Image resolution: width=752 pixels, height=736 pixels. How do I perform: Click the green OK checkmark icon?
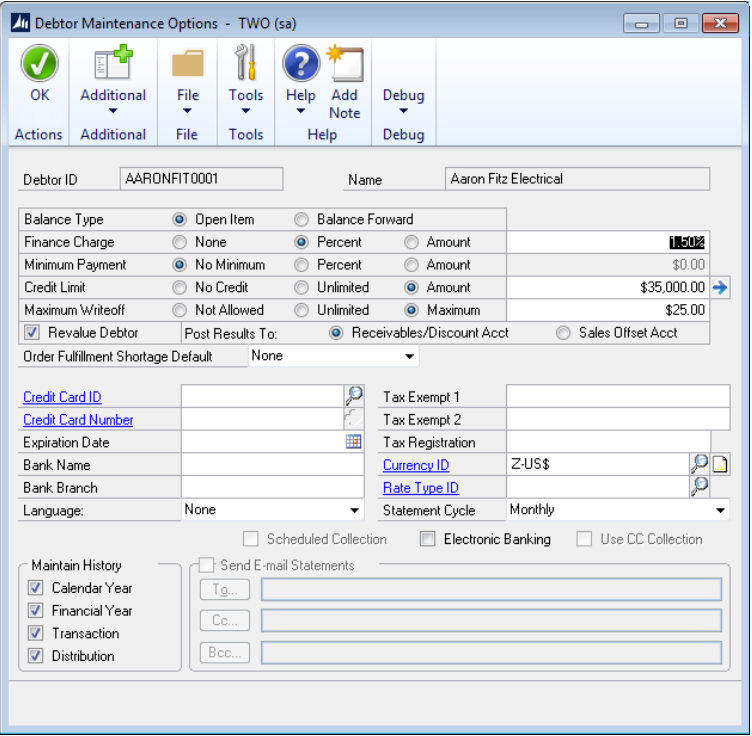click(x=39, y=64)
